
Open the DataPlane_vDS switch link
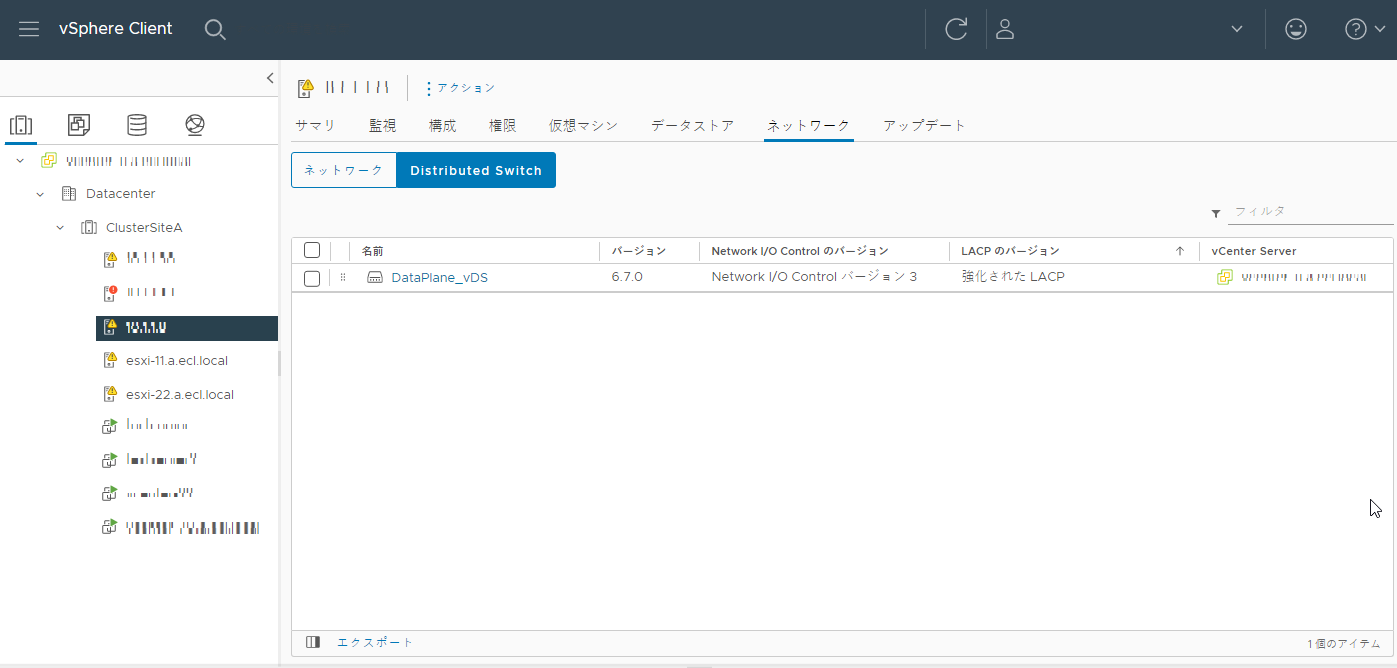pyautogui.click(x=439, y=277)
